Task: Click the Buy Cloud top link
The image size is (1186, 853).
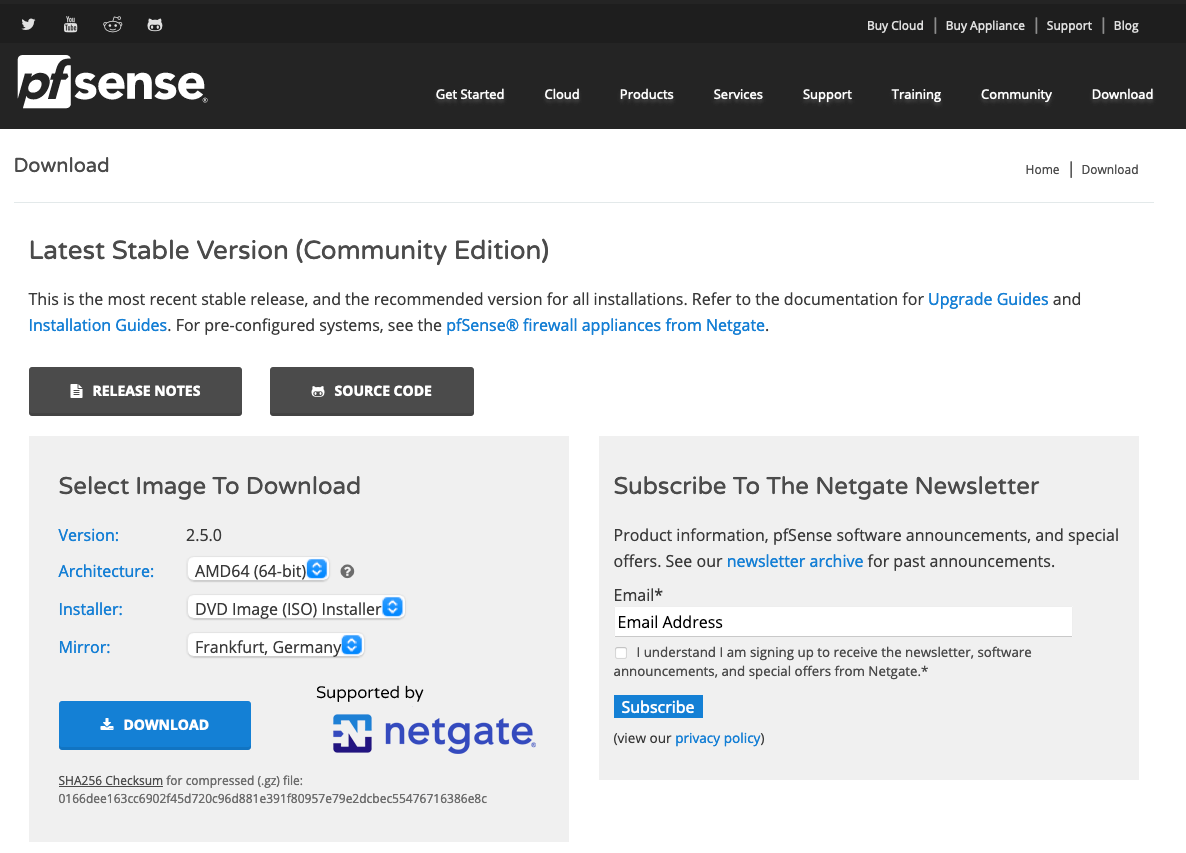Action: [895, 26]
